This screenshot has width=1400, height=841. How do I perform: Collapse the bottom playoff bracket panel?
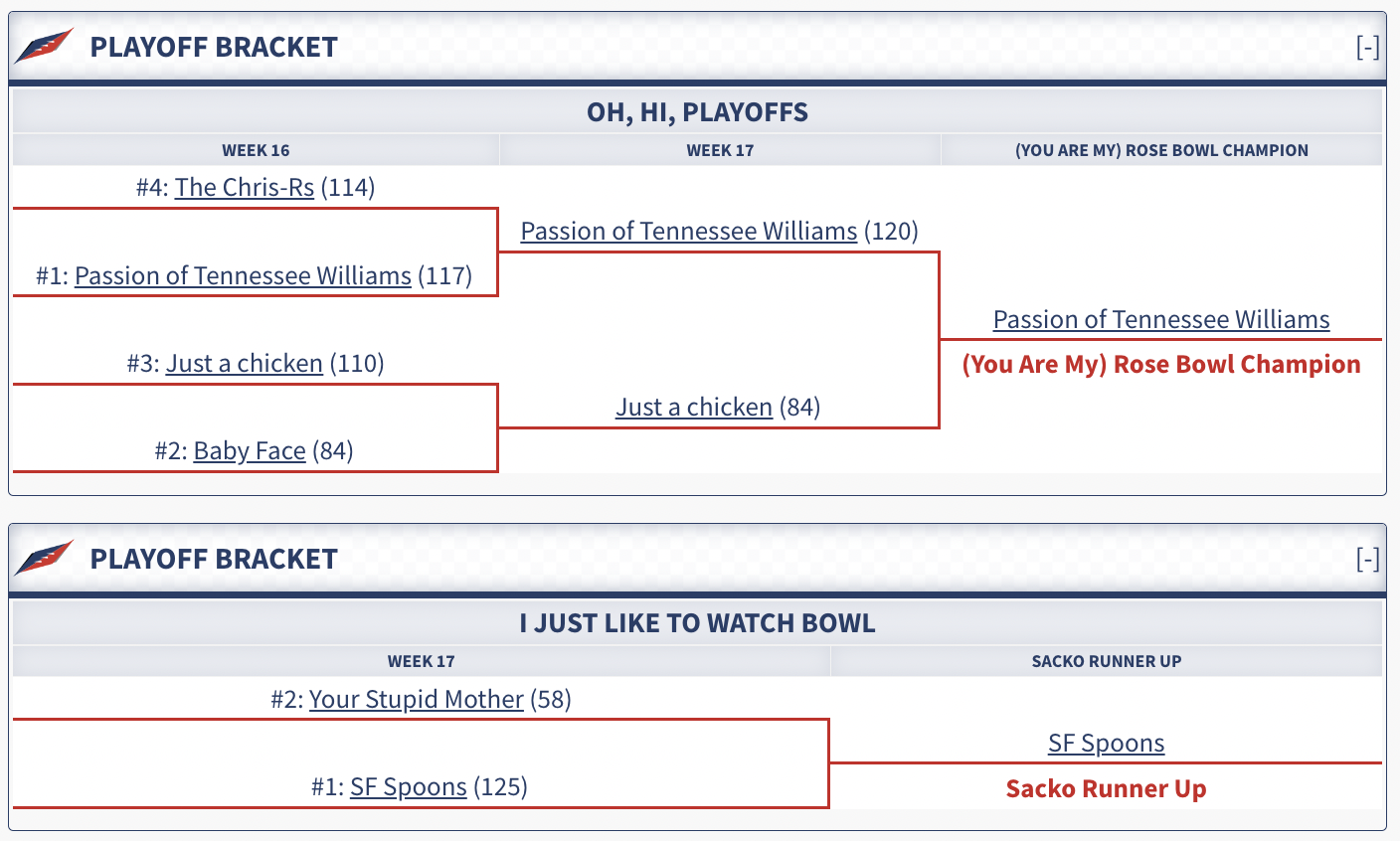coord(1368,559)
